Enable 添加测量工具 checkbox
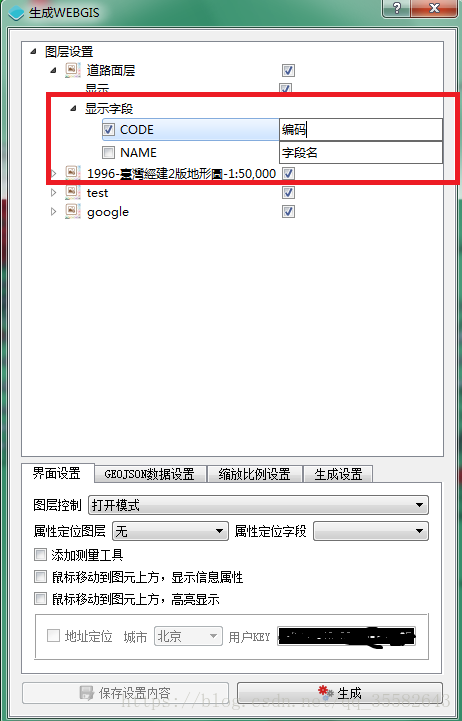The width and height of the screenshot is (462, 721). [x=40, y=555]
